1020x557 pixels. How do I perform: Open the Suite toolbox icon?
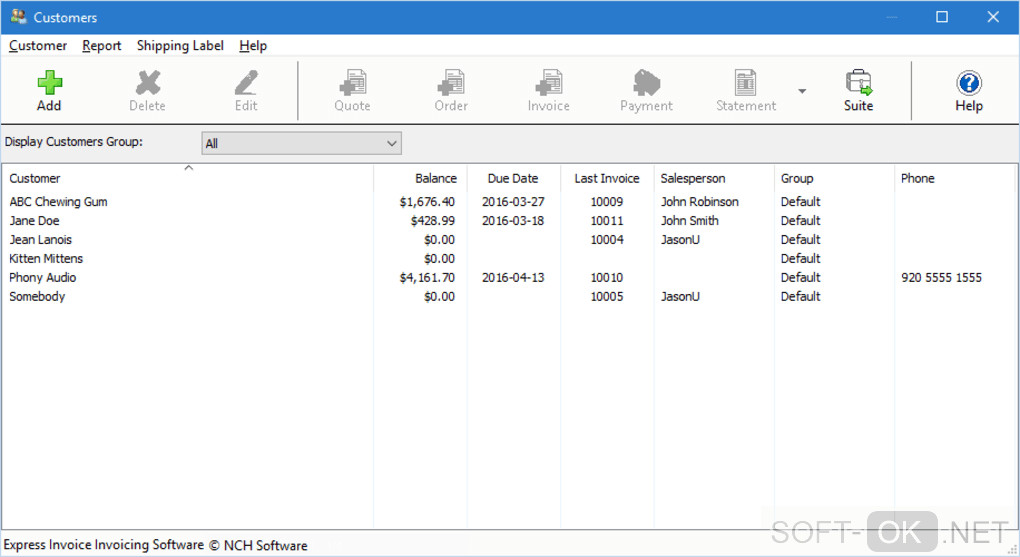coord(859,83)
